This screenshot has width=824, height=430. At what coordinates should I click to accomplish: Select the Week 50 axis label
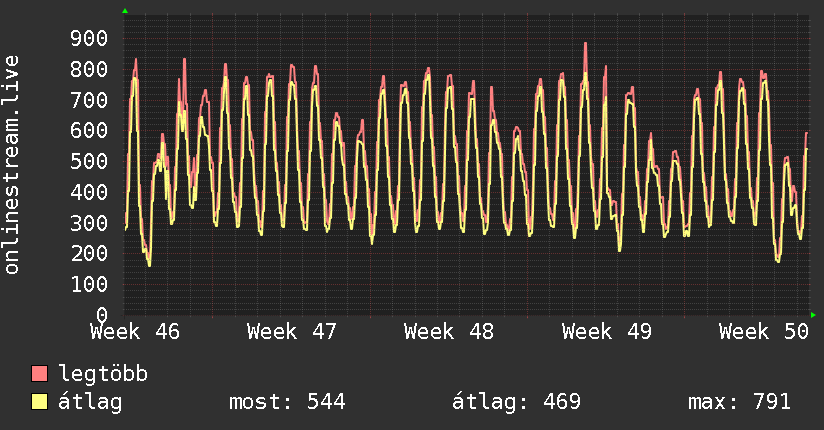pyautogui.click(x=764, y=332)
